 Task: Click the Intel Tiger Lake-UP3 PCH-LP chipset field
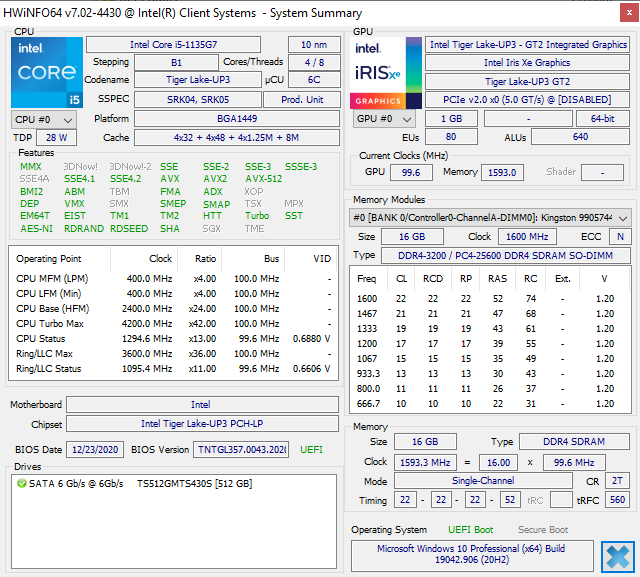click(203, 424)
